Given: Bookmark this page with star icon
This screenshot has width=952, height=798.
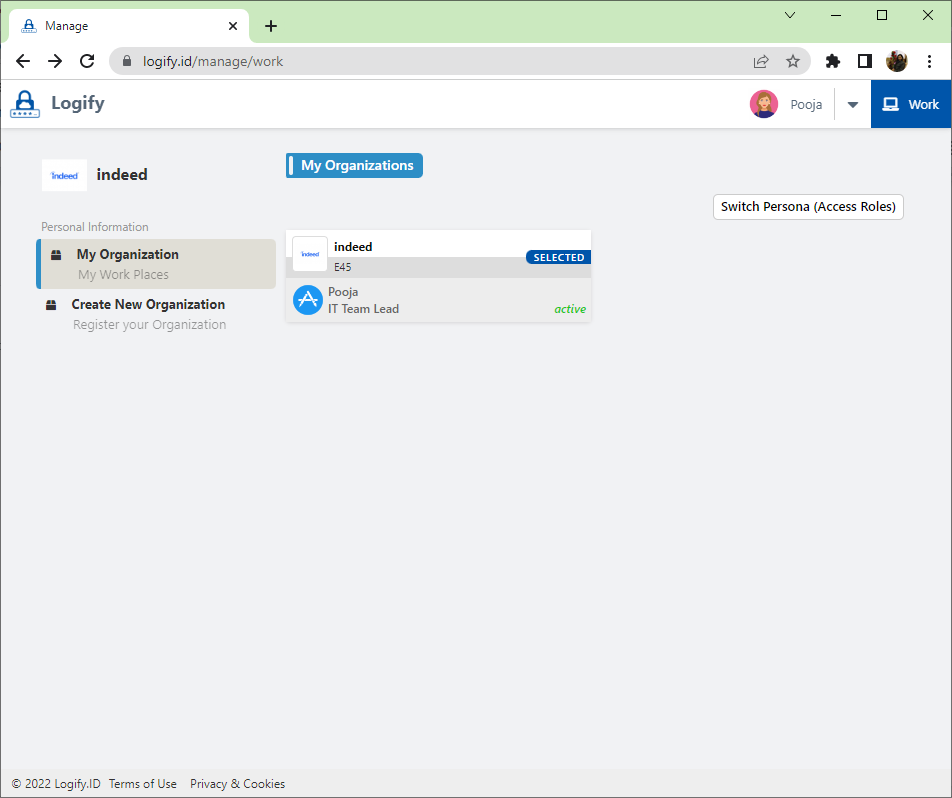Looking at the screenshot, I should 793,61.
